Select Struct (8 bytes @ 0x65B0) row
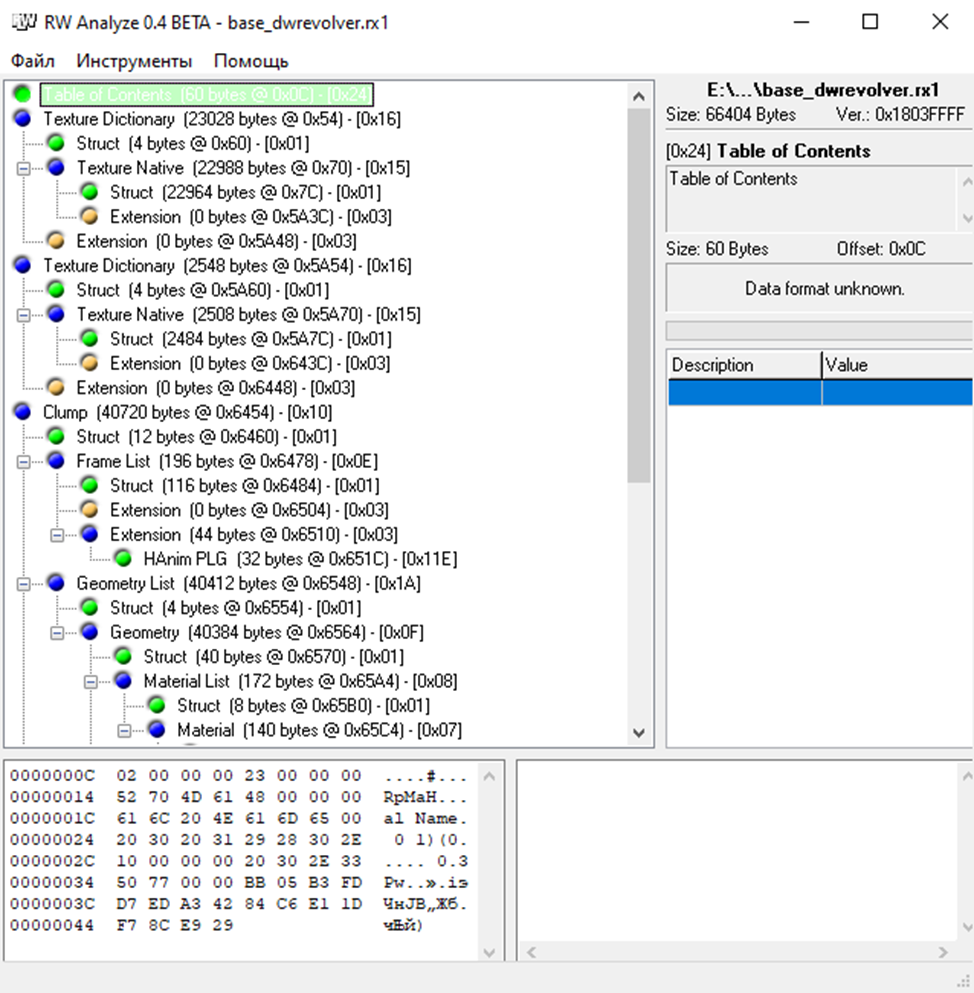 (x=303, y=705)
